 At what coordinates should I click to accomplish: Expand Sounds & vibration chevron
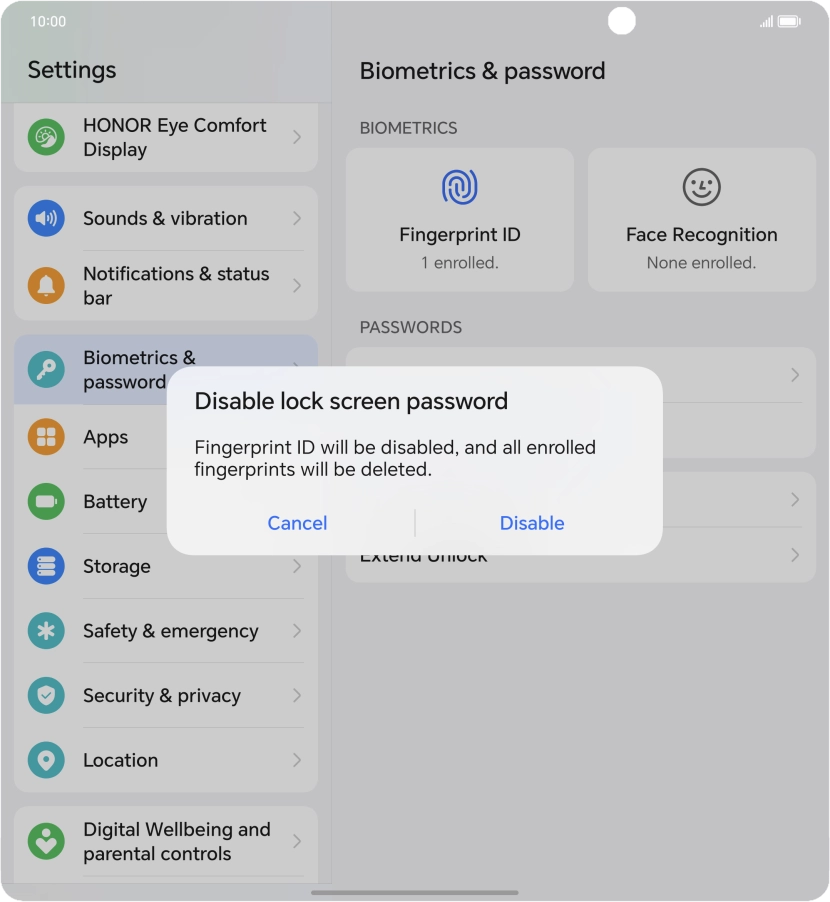pyautogui.click(x=297, y=218)
